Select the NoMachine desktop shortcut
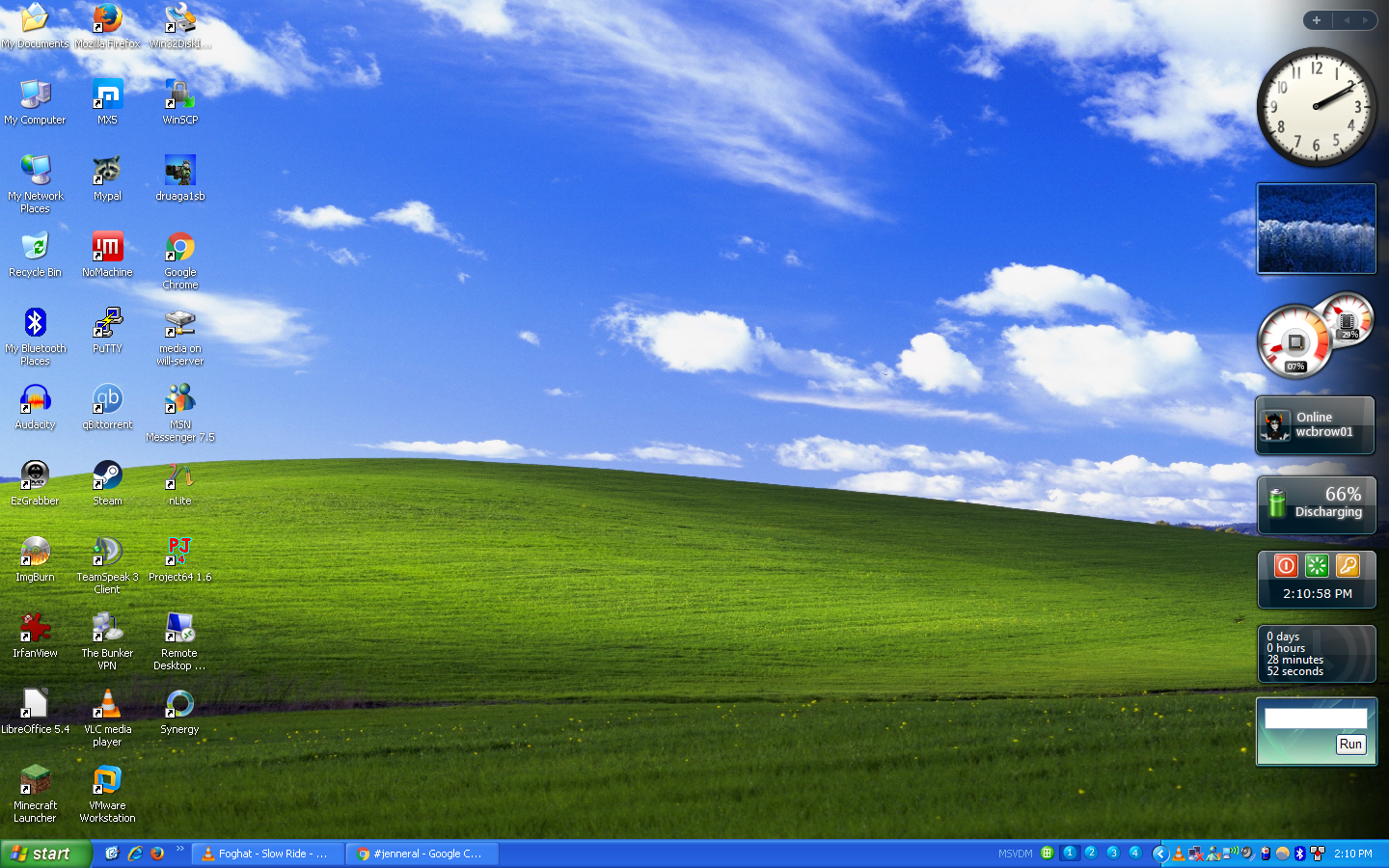The width and height of the screenshot is (1389, 868). click(107, 248)
